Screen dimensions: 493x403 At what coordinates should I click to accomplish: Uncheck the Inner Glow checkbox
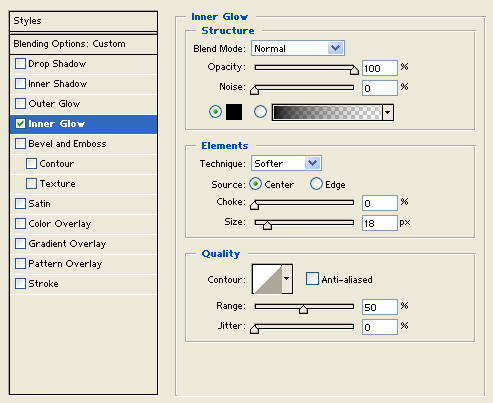point(20,124)
